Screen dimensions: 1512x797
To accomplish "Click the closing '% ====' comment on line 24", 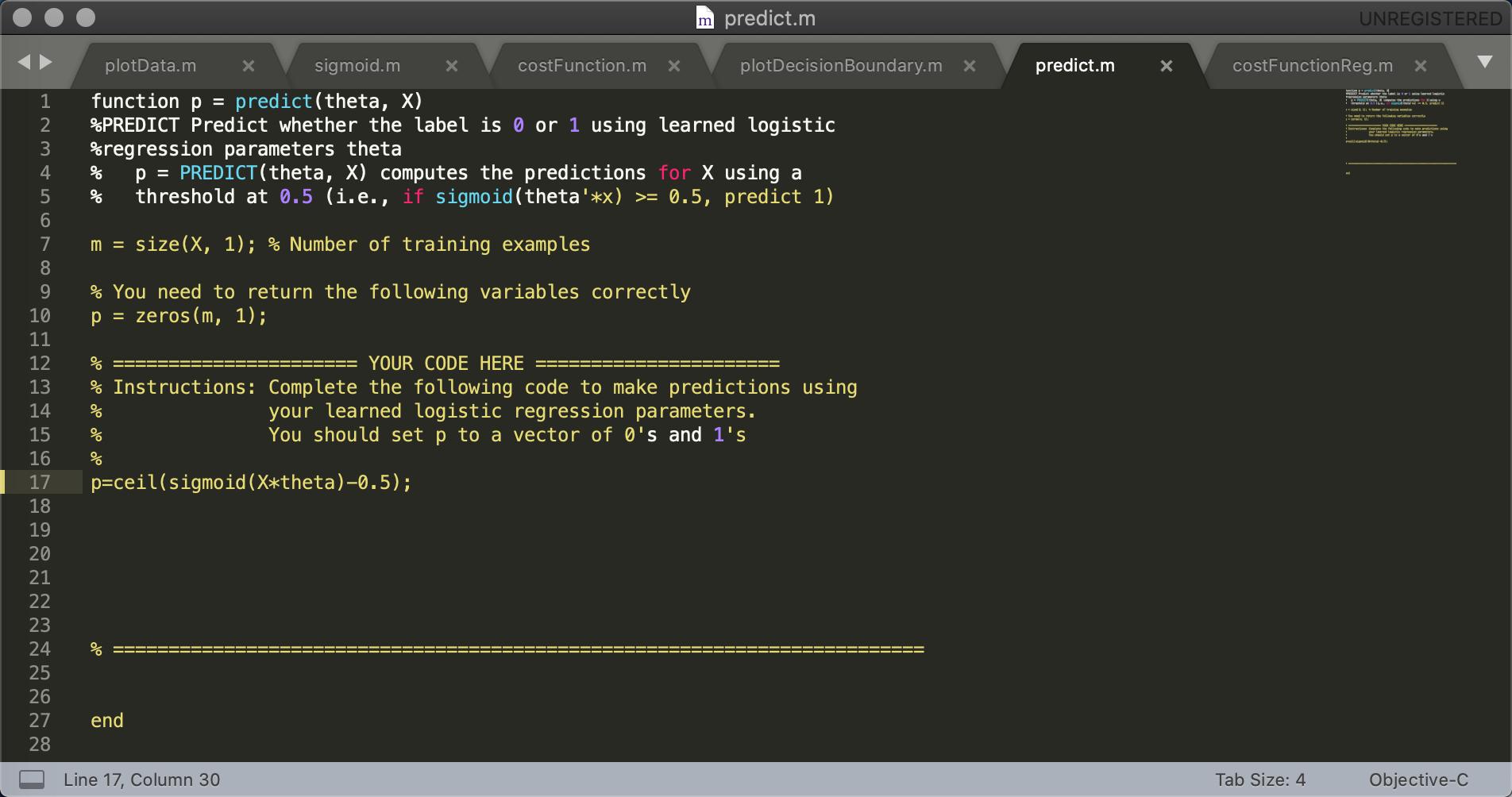I will point(507,649).
